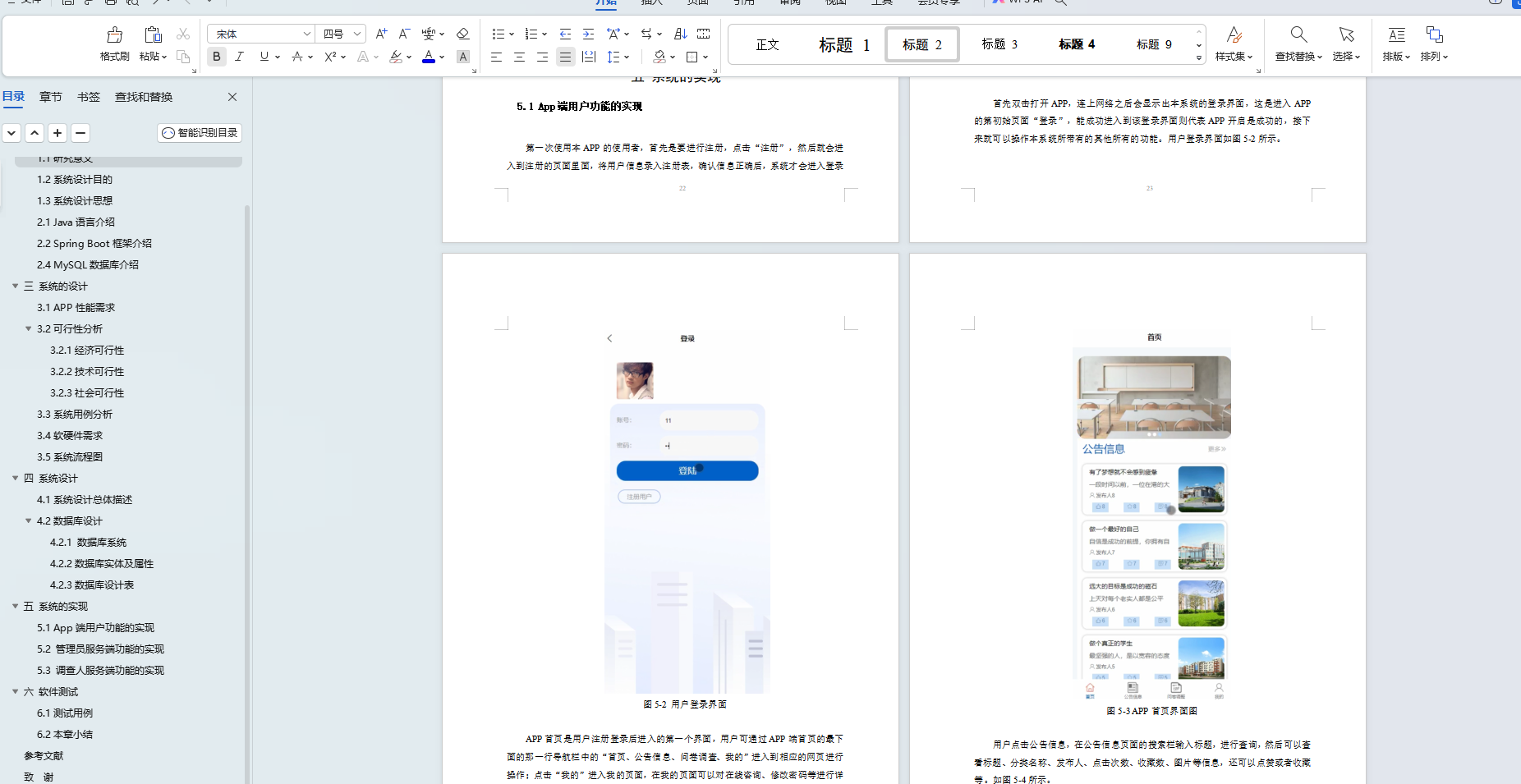The width and height of the screenshot is (1521, 784).
Task: Click the up chevron button in the outline pane toolbar
Action: click(34, 133)
